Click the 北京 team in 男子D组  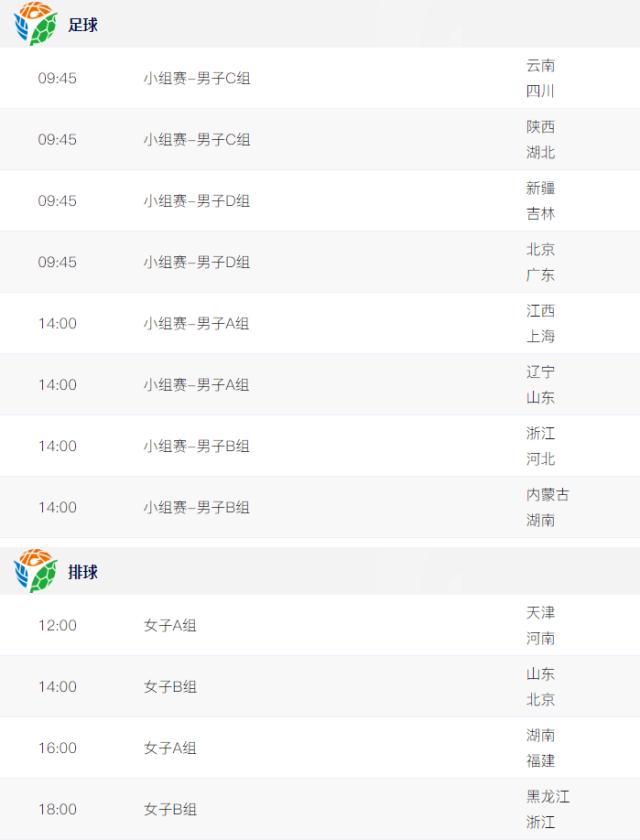(x=541, y=250)
